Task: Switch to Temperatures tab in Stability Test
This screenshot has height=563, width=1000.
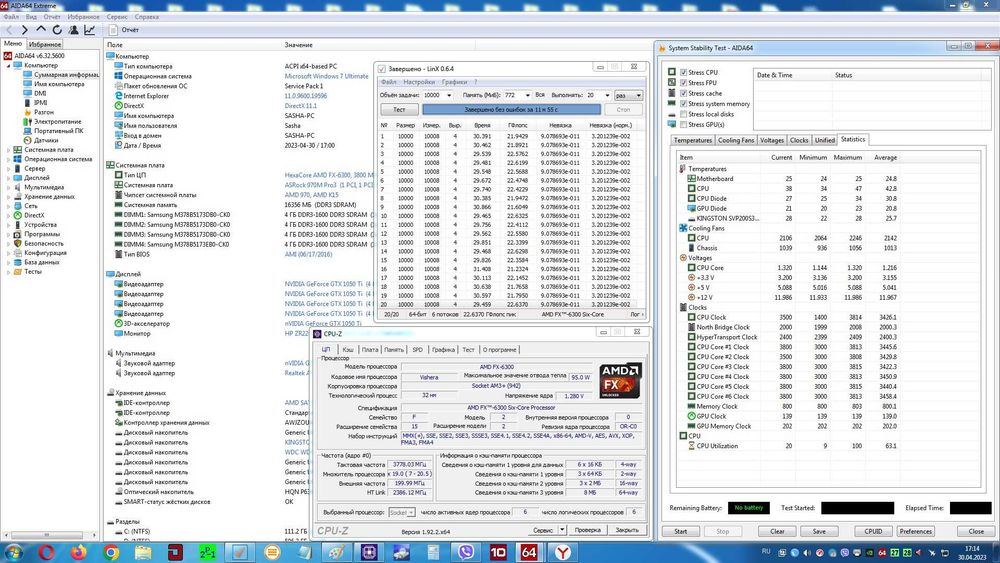Action: click(693, 140)
